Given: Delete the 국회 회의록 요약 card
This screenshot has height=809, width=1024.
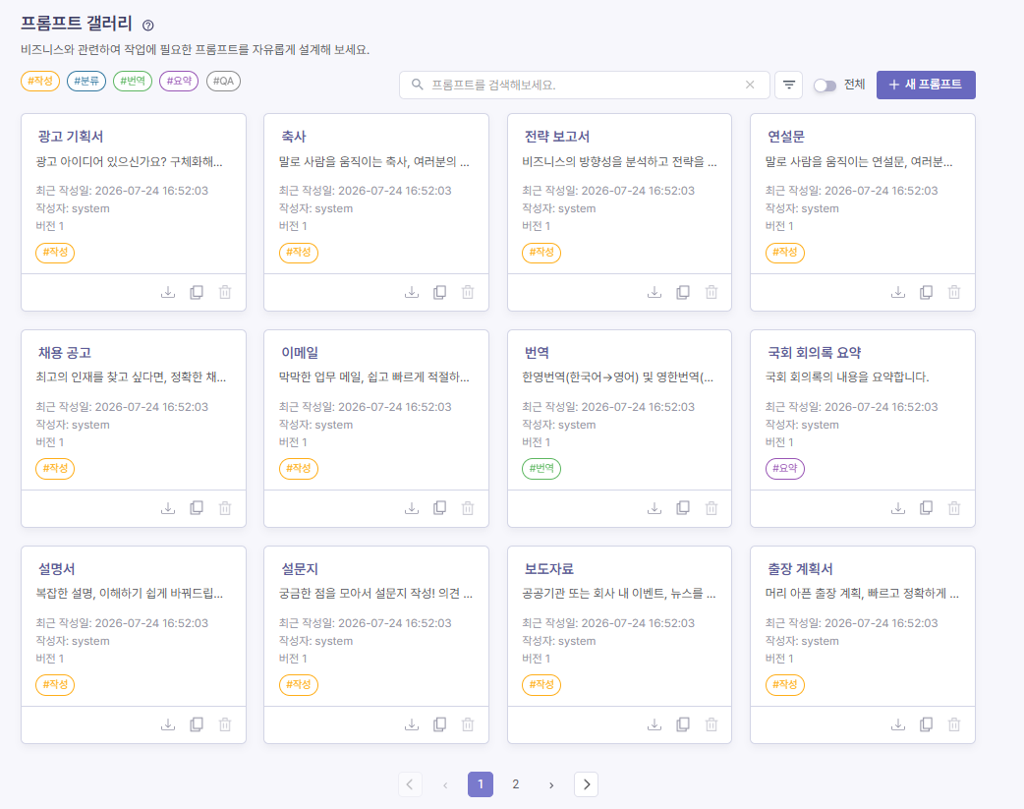Looking at the screenshot, I should click(x=954, y=508).
